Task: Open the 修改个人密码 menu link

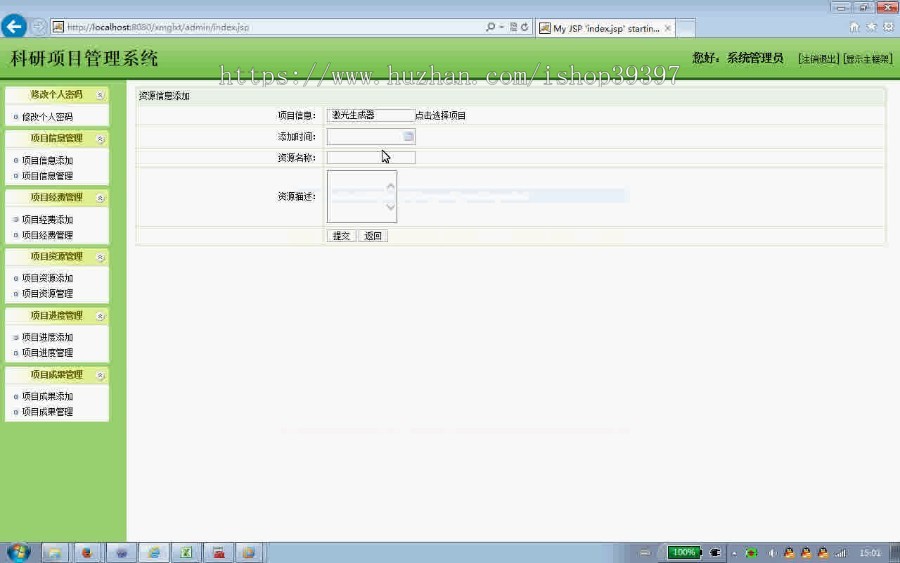Action: coord(47,117)
